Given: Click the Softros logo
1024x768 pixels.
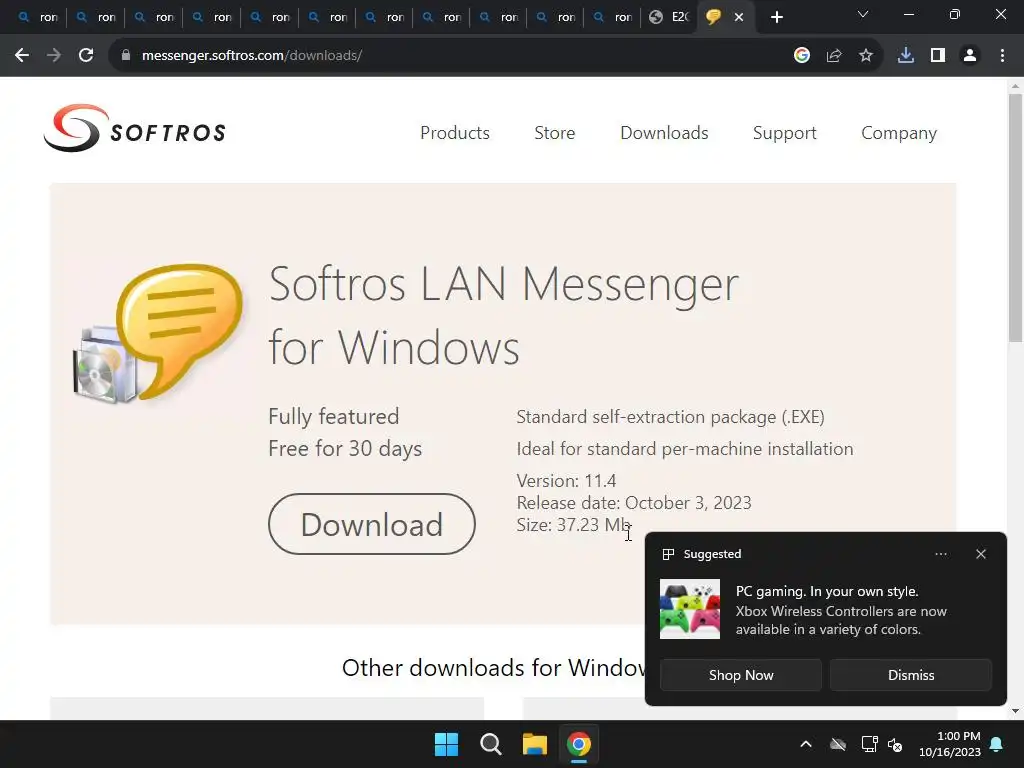Looking at the screenshot, I should (x=135, y=129).
